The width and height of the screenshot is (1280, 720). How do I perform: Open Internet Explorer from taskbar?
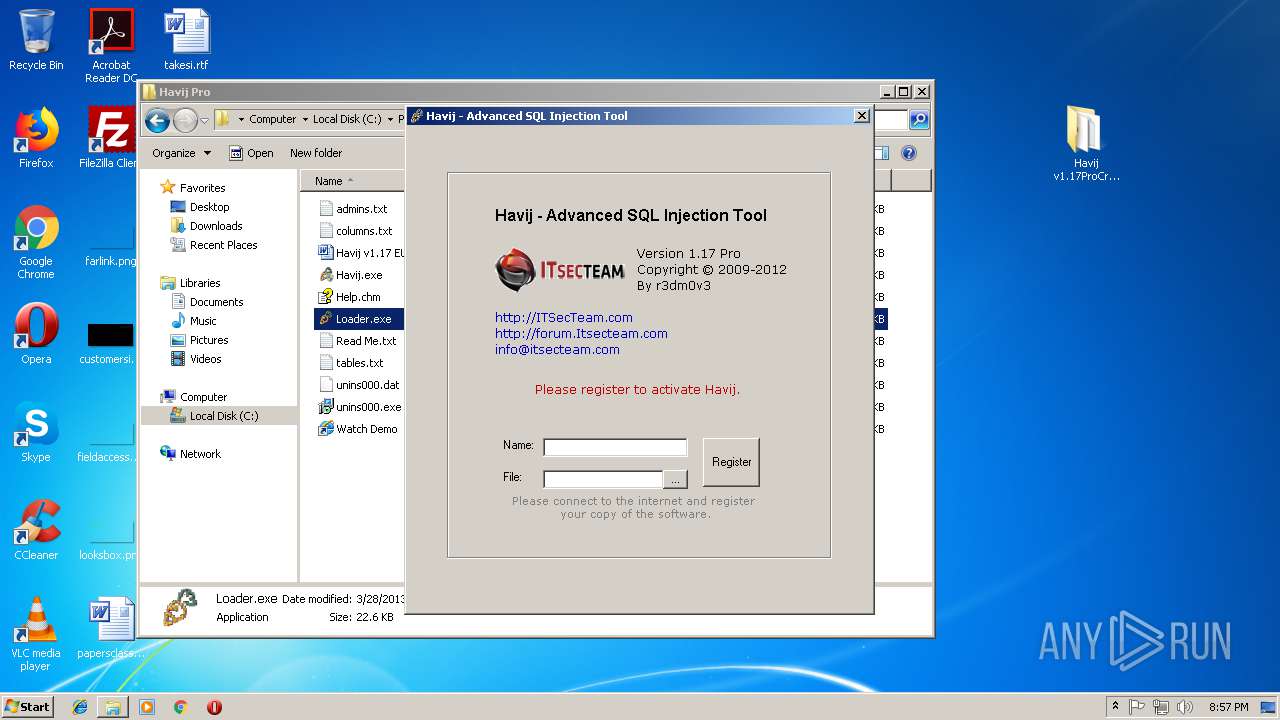(80, 707)
